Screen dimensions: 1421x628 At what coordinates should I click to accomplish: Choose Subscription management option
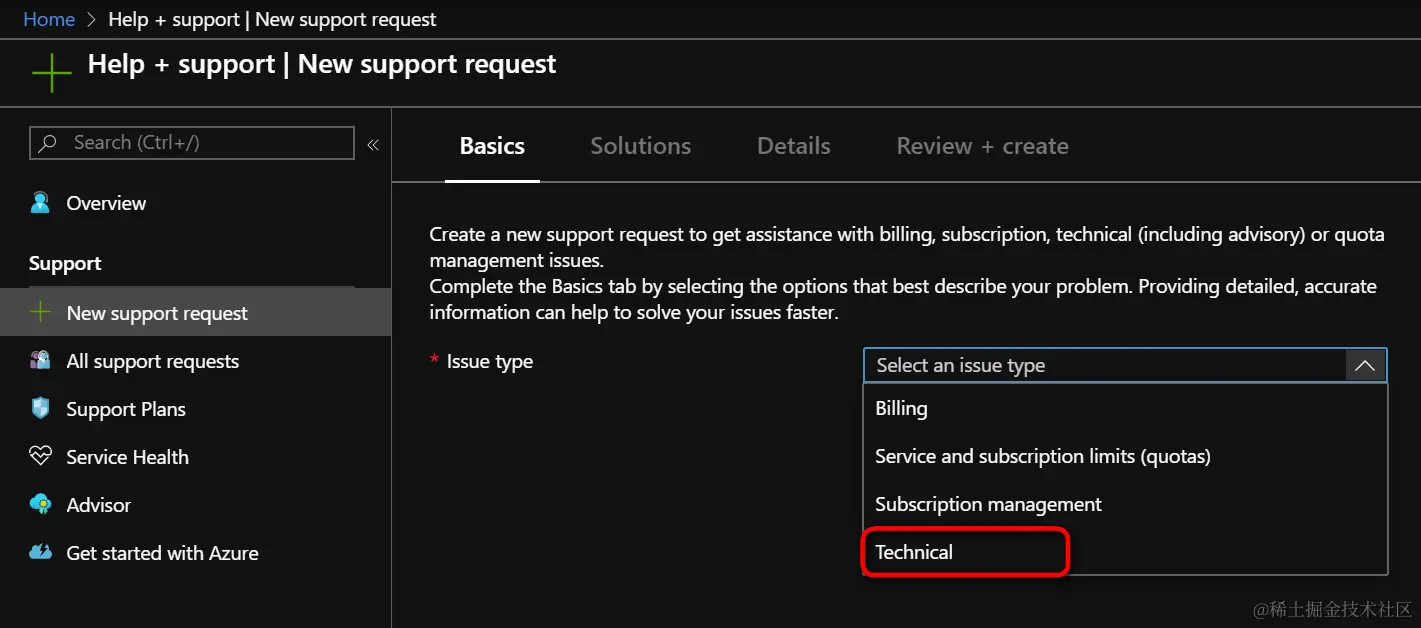pos(1125,504)
